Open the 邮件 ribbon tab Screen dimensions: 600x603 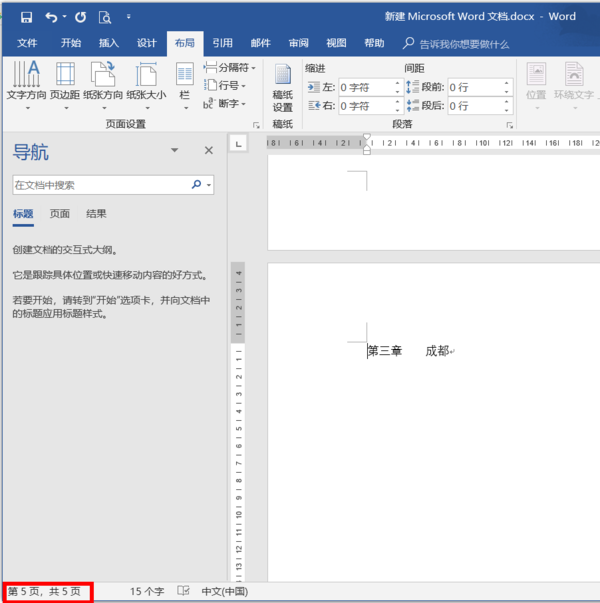tap(260, 43)
